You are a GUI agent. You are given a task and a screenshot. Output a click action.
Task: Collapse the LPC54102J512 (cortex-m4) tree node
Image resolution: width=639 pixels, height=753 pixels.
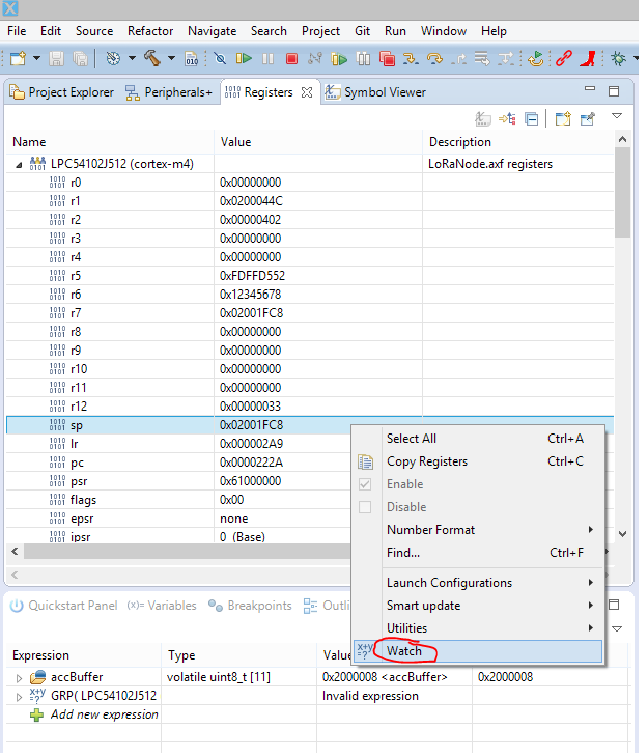(x=19, y=165)
